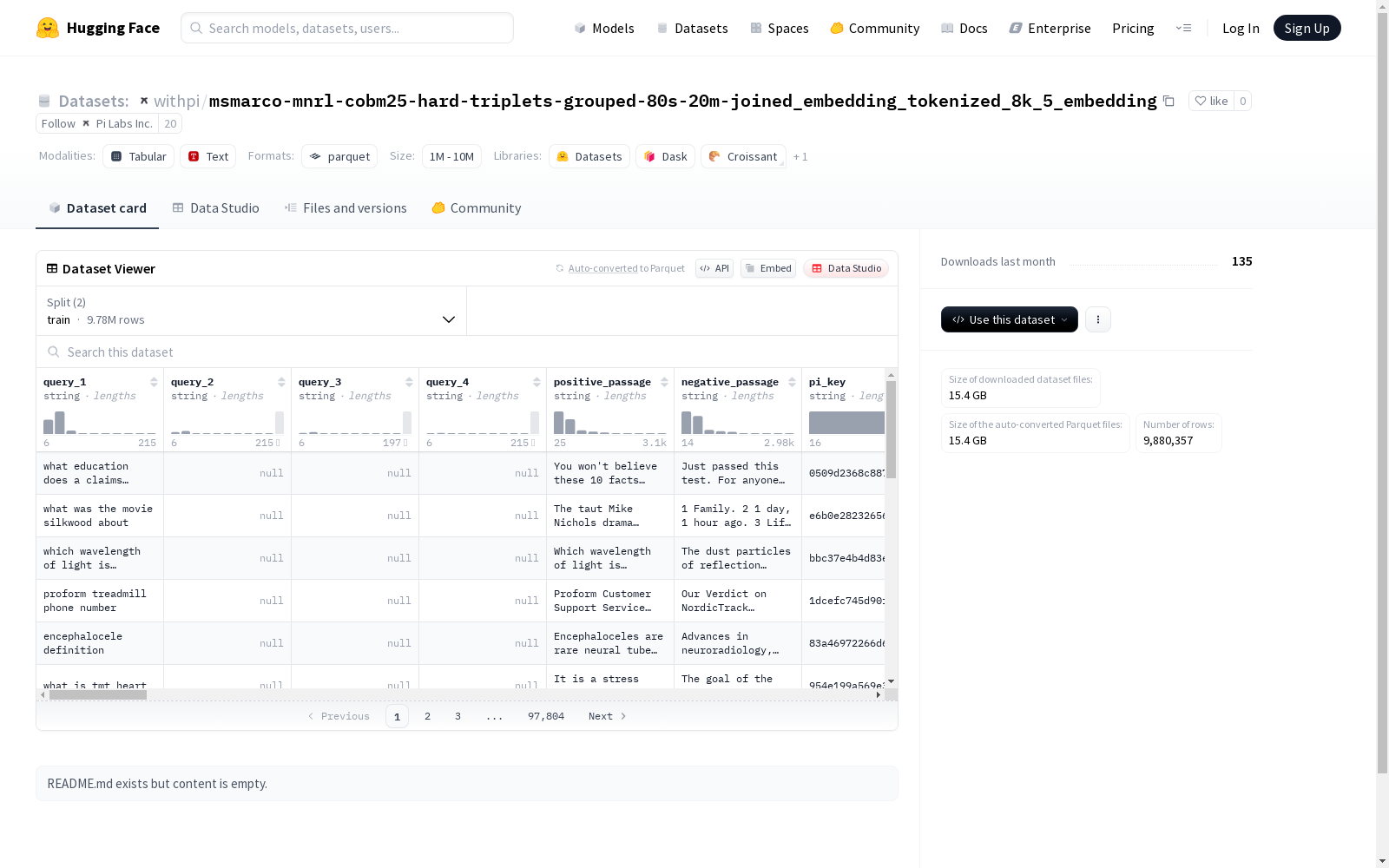
Task: Click the 'The dust particles of reflection' cell
Action: click(738, 558)
